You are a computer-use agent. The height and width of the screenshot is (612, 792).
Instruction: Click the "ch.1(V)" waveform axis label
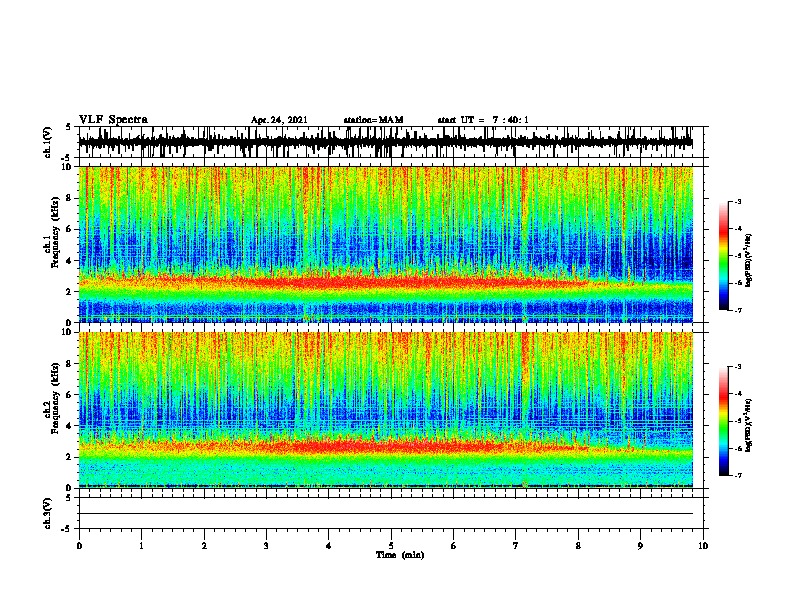point(48,142)
